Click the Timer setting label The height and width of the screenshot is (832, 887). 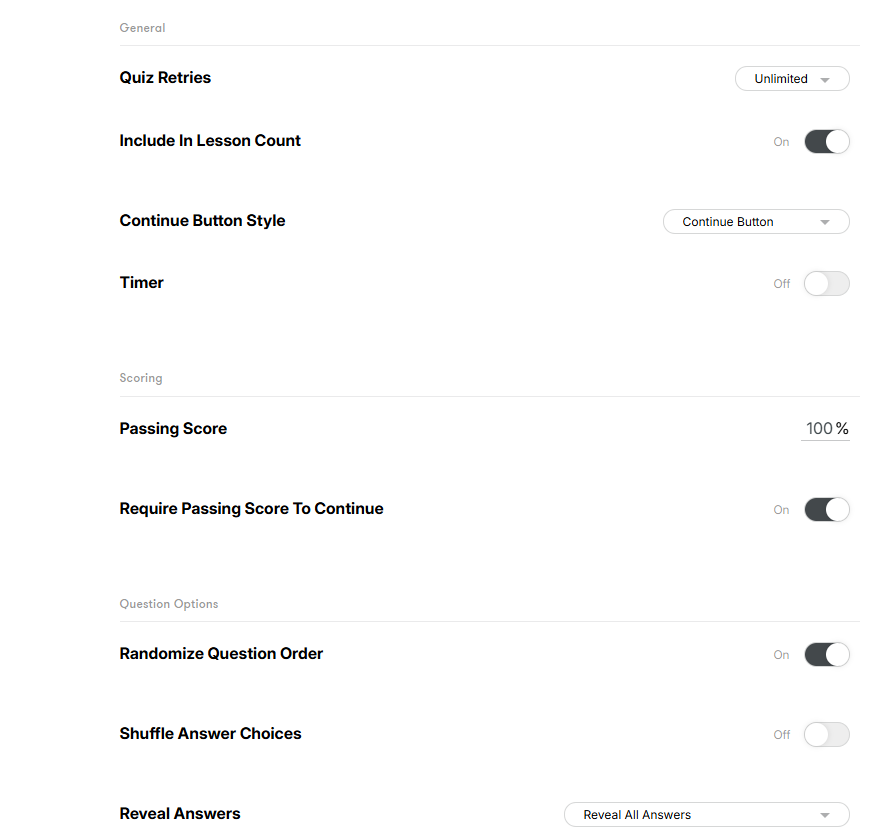[141, 283]
